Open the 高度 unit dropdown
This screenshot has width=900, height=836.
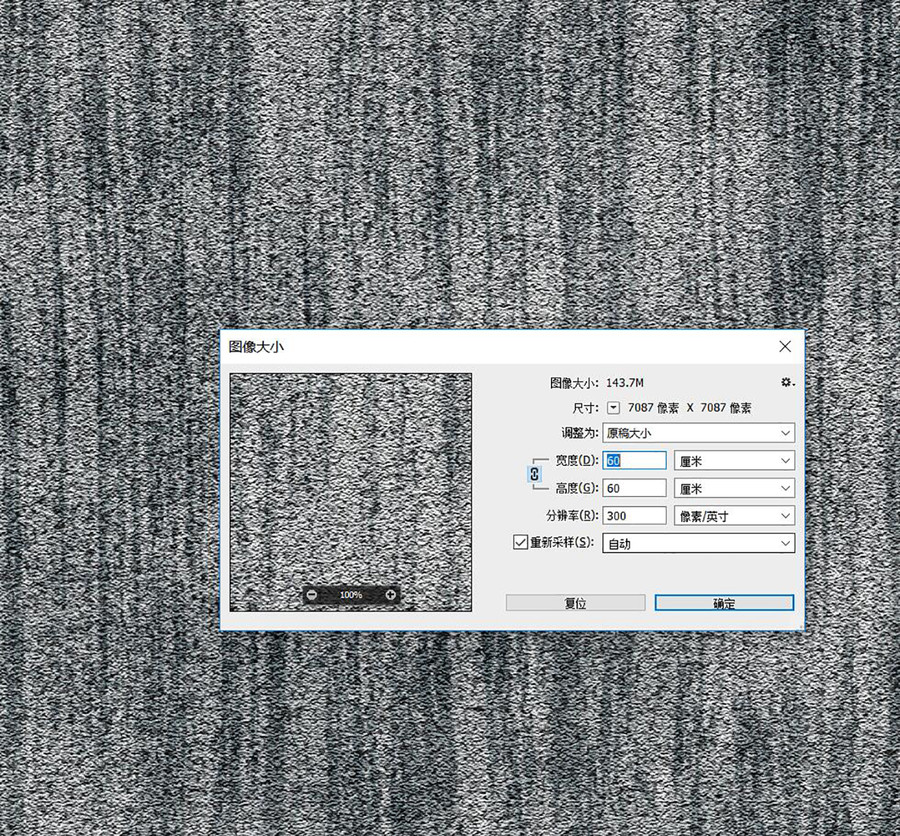point(735,488)
